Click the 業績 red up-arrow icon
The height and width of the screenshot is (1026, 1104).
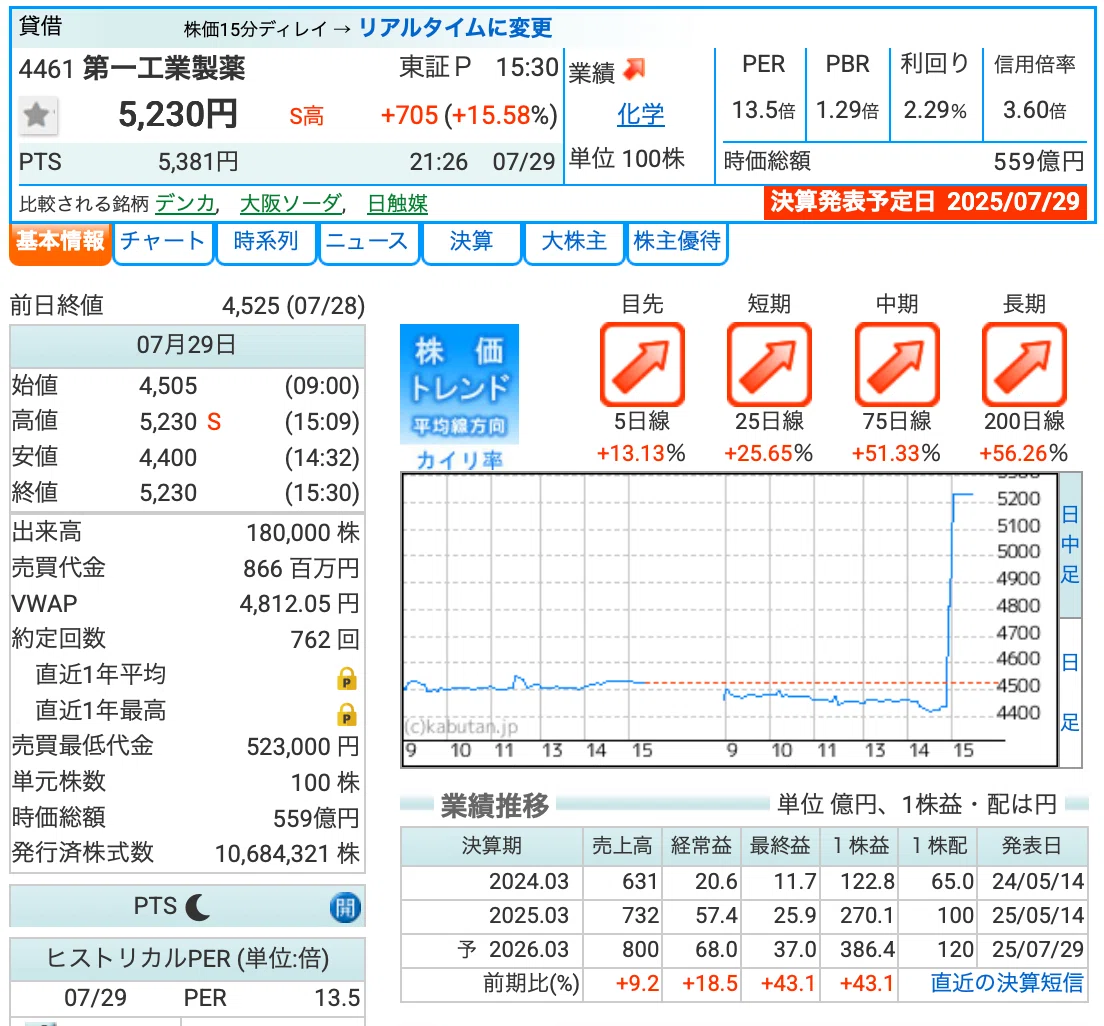634,69
